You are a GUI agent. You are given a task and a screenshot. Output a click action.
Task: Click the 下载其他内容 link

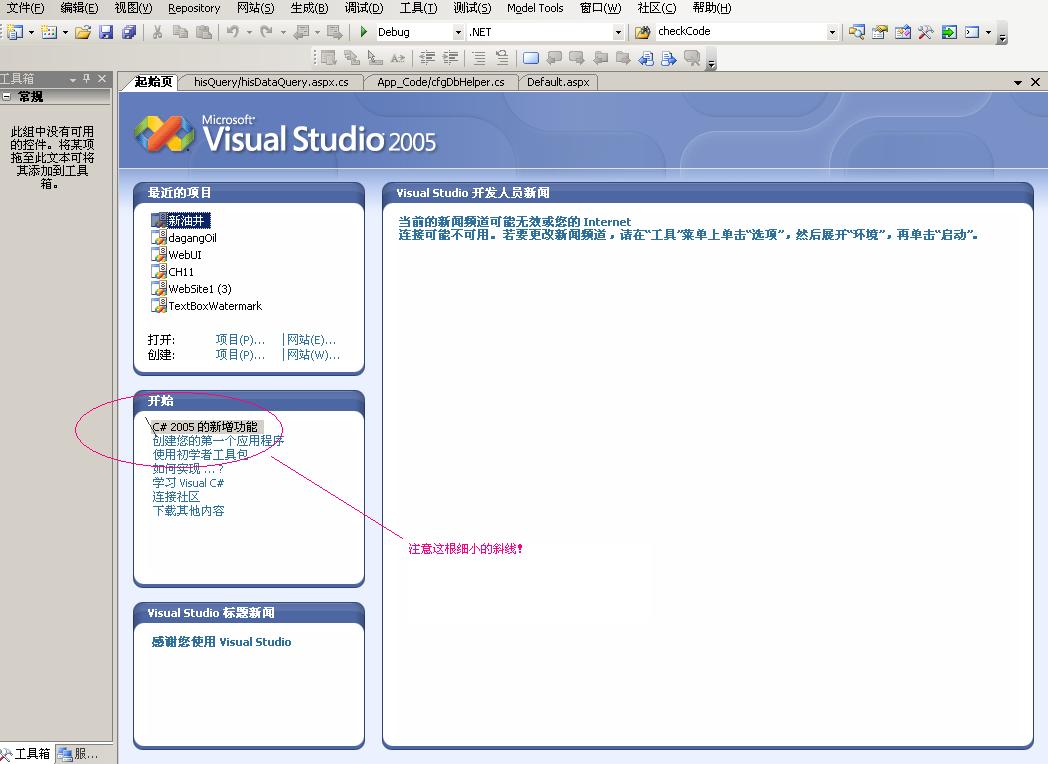pyautogui.click(x=188, y=511)
